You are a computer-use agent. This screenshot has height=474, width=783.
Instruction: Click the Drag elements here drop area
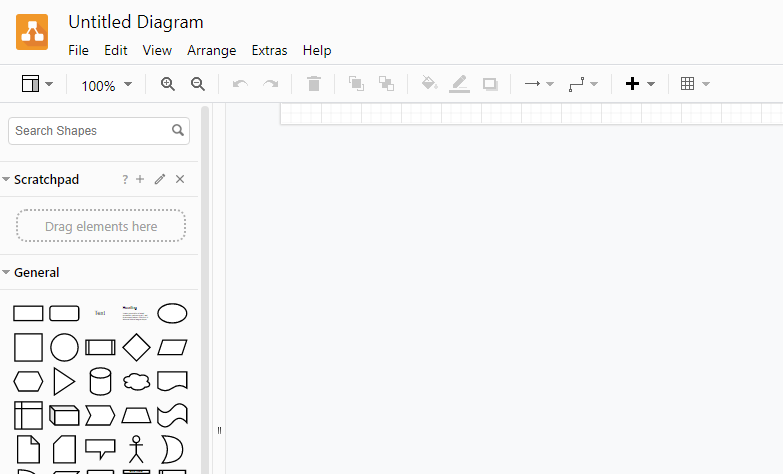click(x=101, y=226)
